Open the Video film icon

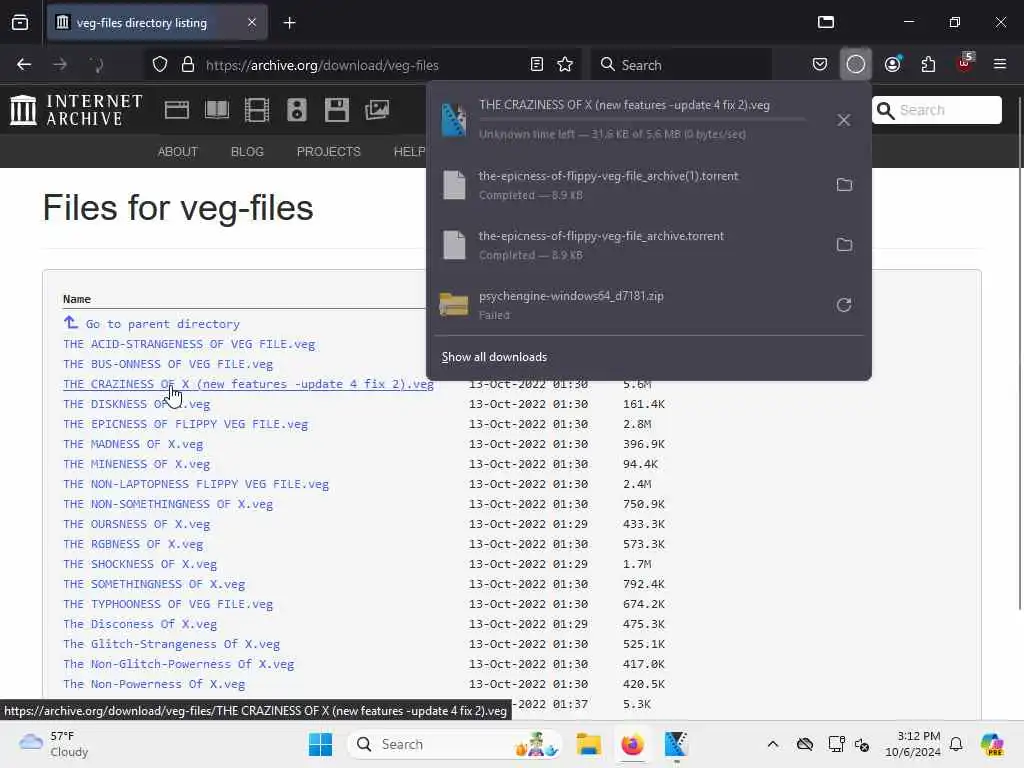[257, 110]
